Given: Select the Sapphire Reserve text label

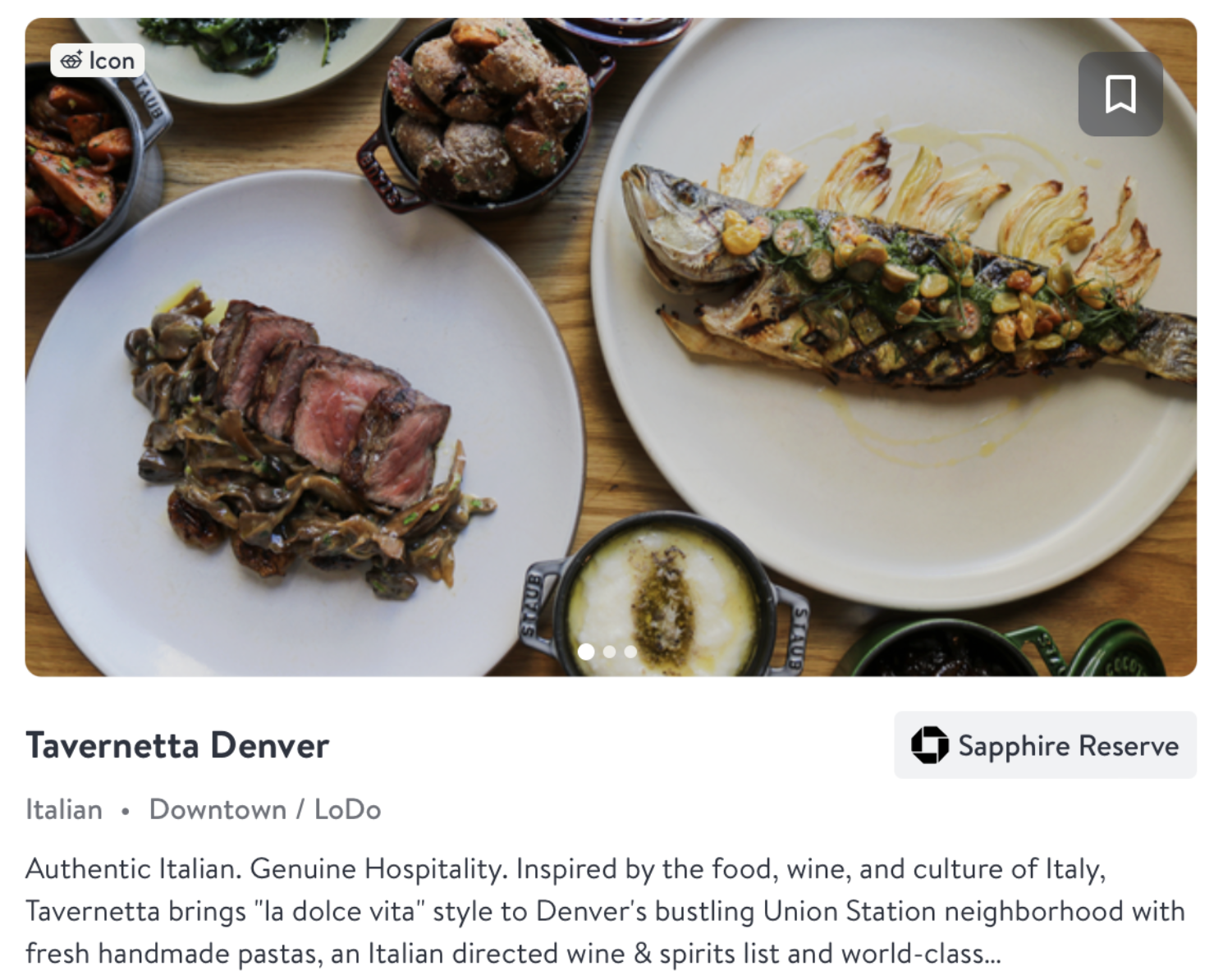Looking at the screenshot, I should [1068, 745].
